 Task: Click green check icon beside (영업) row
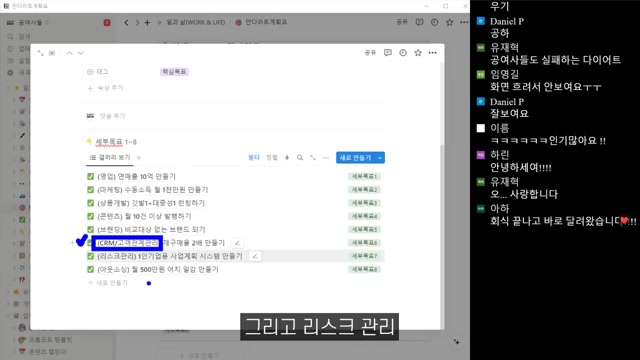pyautogui.click(x=91, y=176)
